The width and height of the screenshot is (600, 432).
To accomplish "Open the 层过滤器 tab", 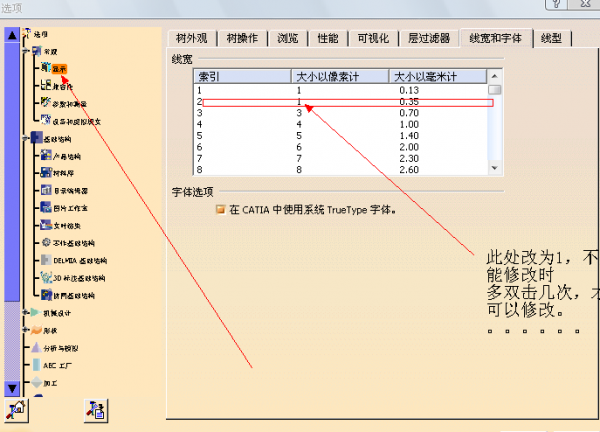I will point(429,38).
